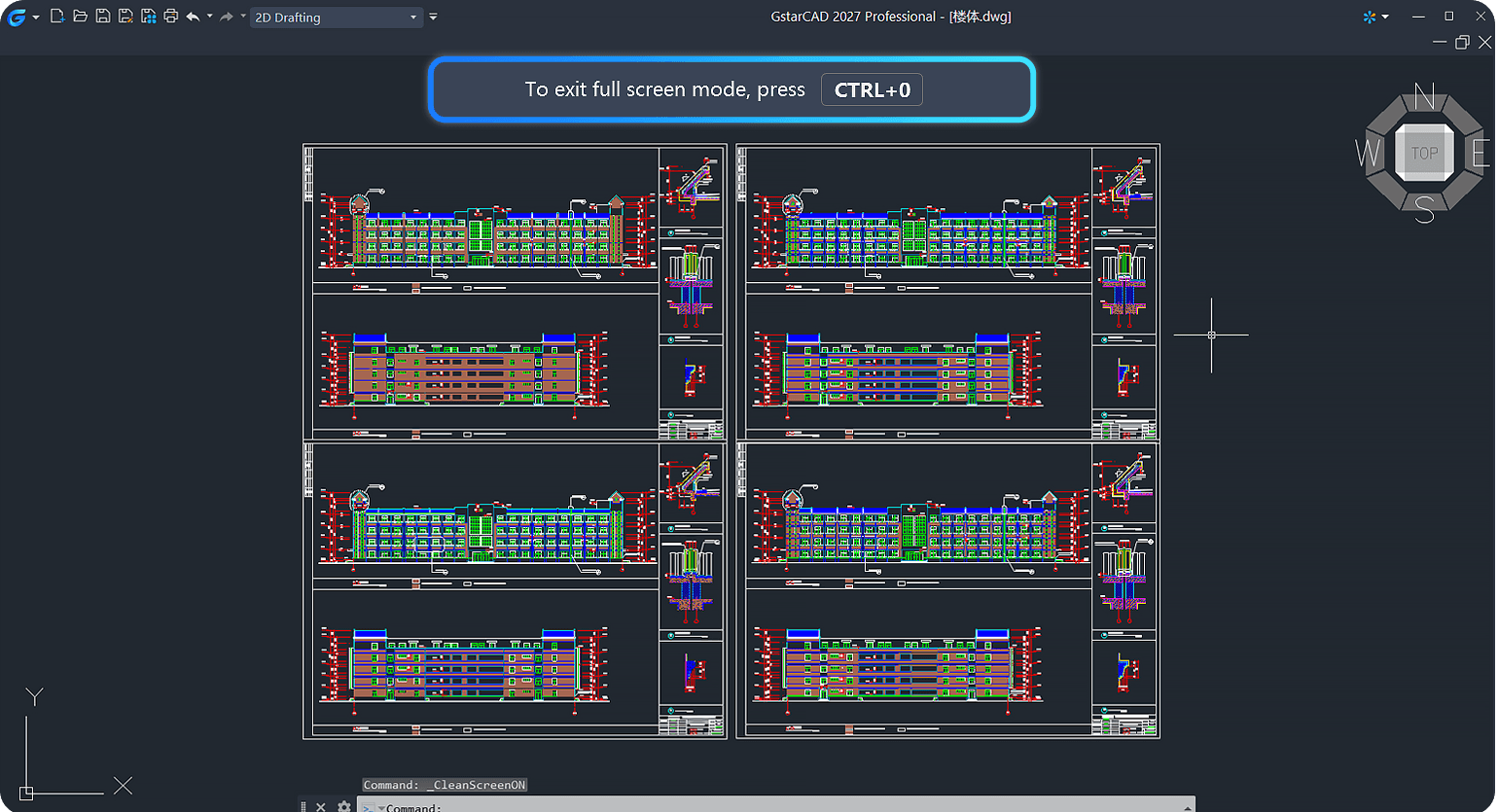This screenshot has width=1498, height=812.
Task: Restore down the drawing document window
Action: (1462, 43)
